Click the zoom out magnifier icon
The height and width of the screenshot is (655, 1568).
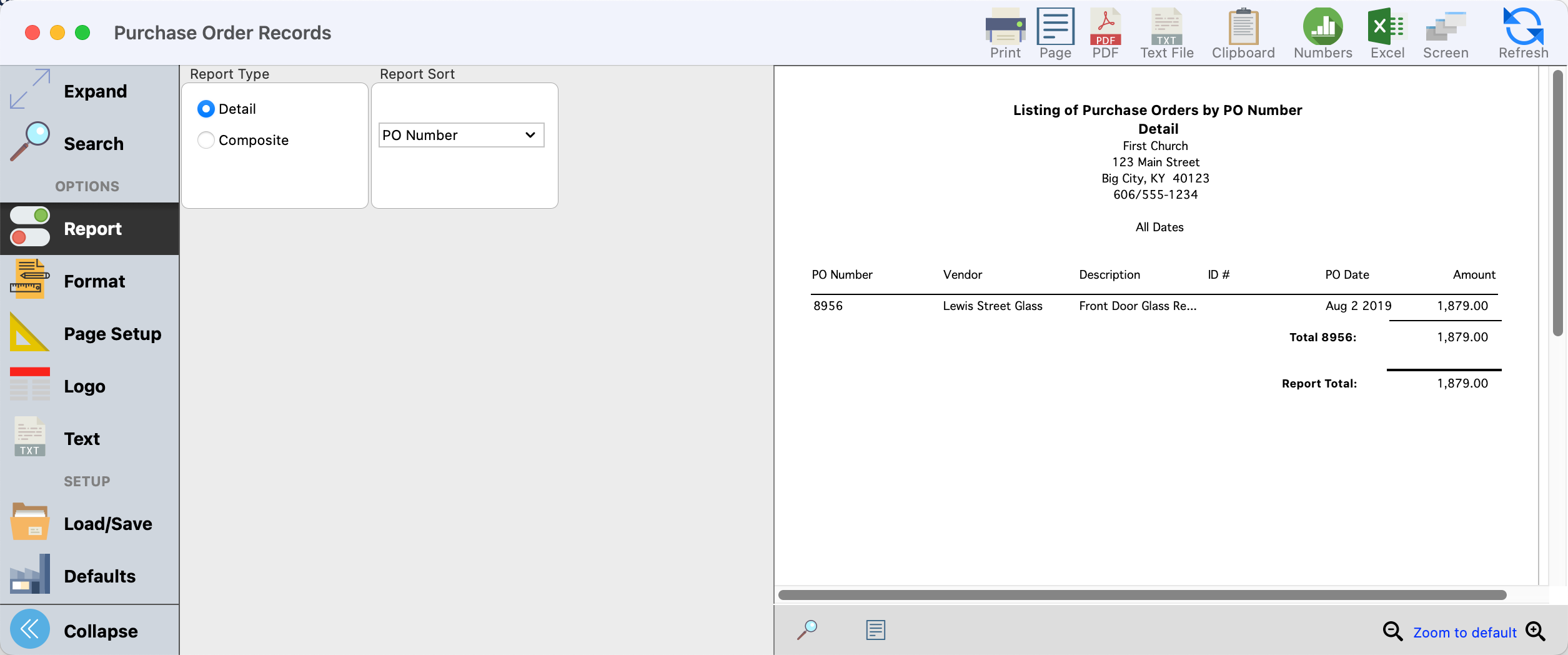click(x=1392, y=632)
